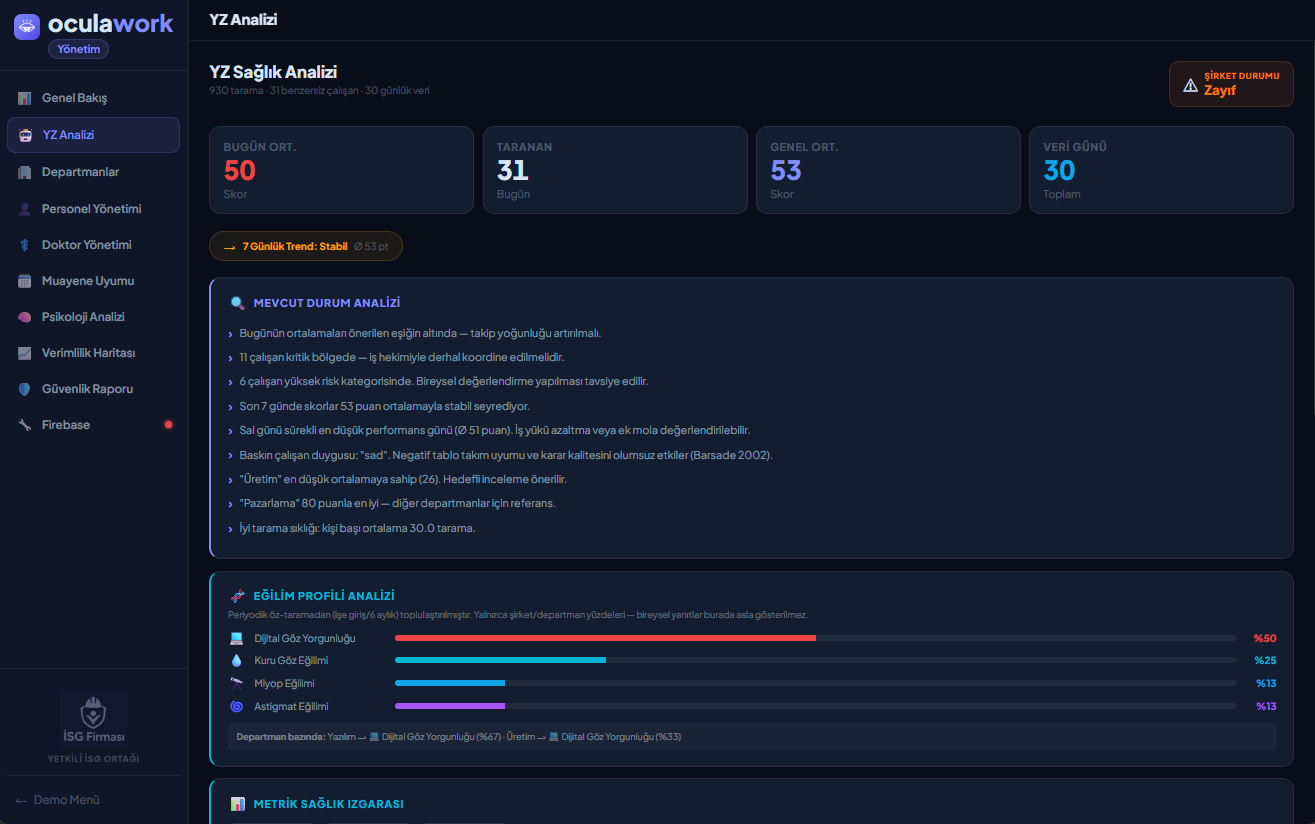
Task: Click the laptop icon for Dijital Göz Yorgunluğu
Action: pos(236,638)
